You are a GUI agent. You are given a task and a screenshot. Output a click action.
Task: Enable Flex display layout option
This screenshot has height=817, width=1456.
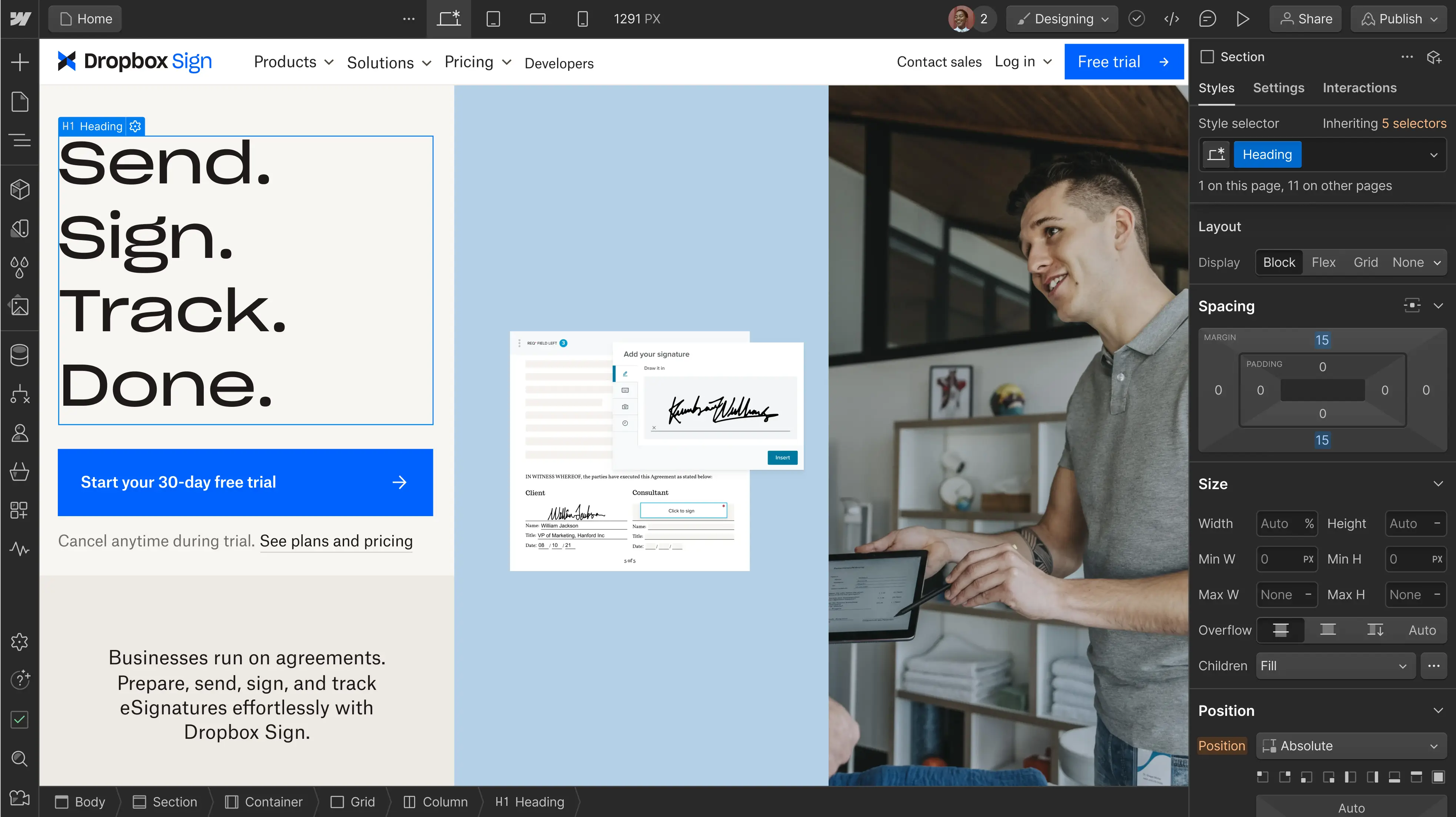click(1323, 262)
